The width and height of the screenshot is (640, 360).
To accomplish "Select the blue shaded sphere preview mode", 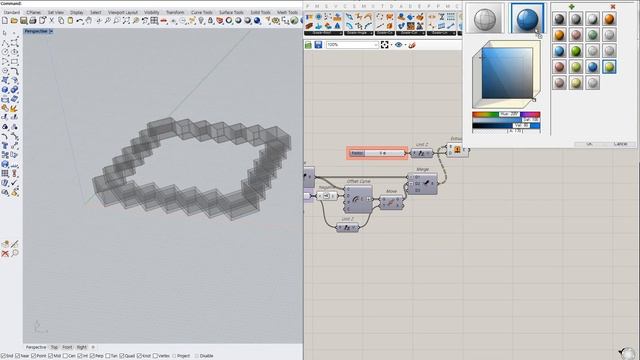I will (x=527, y=18).
